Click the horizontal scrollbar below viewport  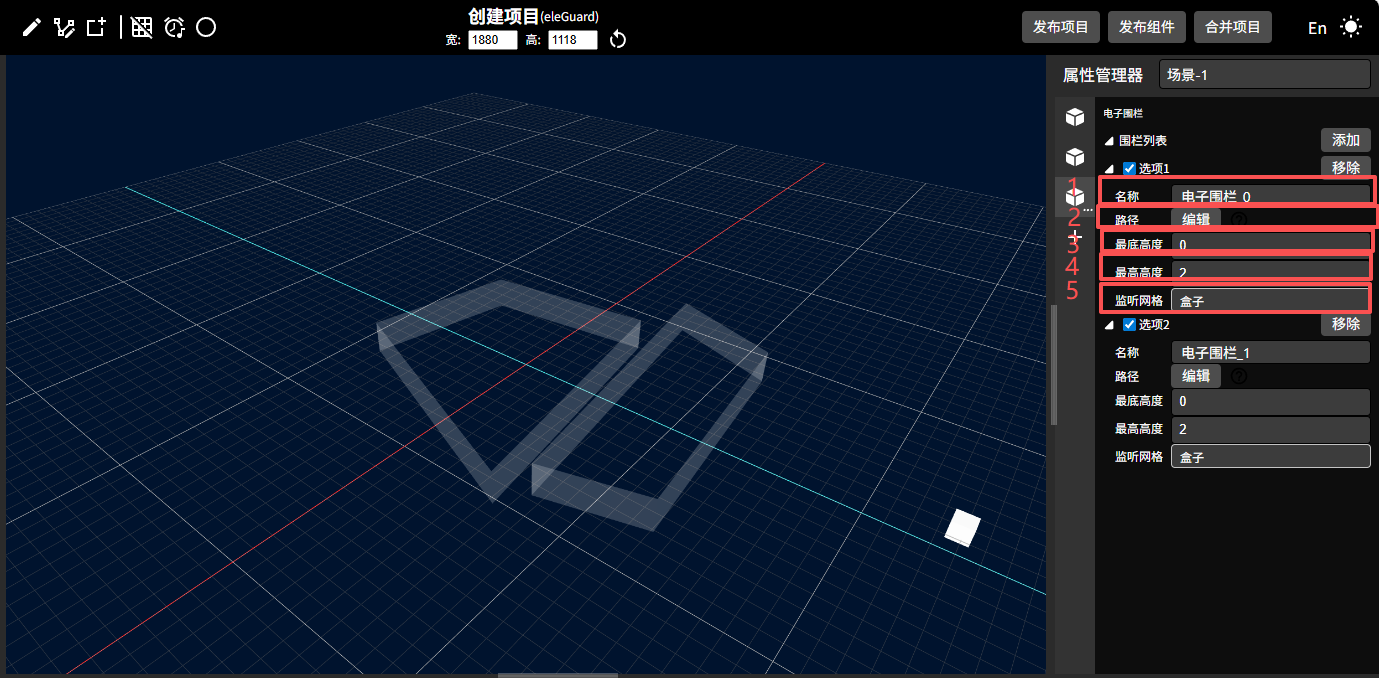pyautogui.click(x=558, y=675)
